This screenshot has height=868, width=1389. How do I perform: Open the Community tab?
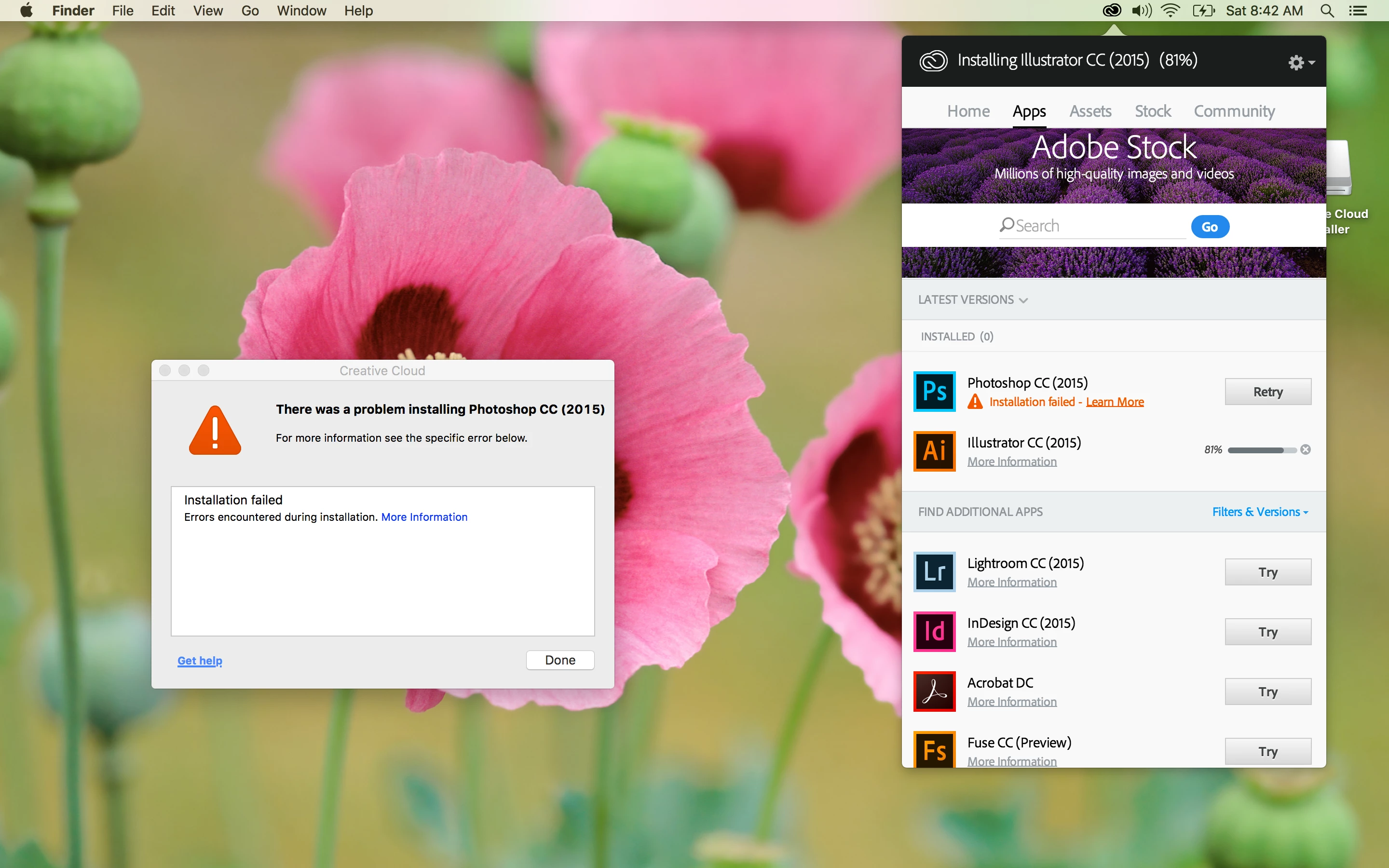click(1234, 111)
